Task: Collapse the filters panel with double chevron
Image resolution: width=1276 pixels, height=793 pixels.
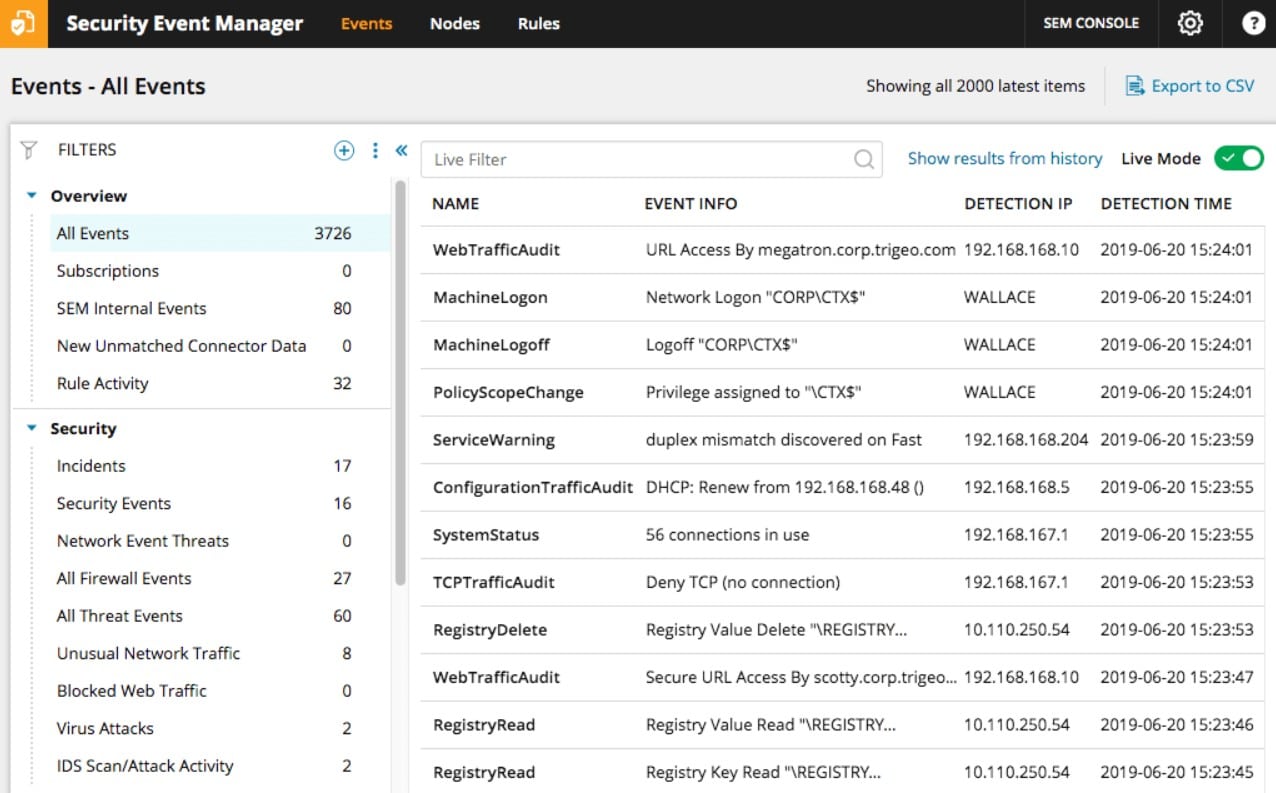Action: pos(401,150)
